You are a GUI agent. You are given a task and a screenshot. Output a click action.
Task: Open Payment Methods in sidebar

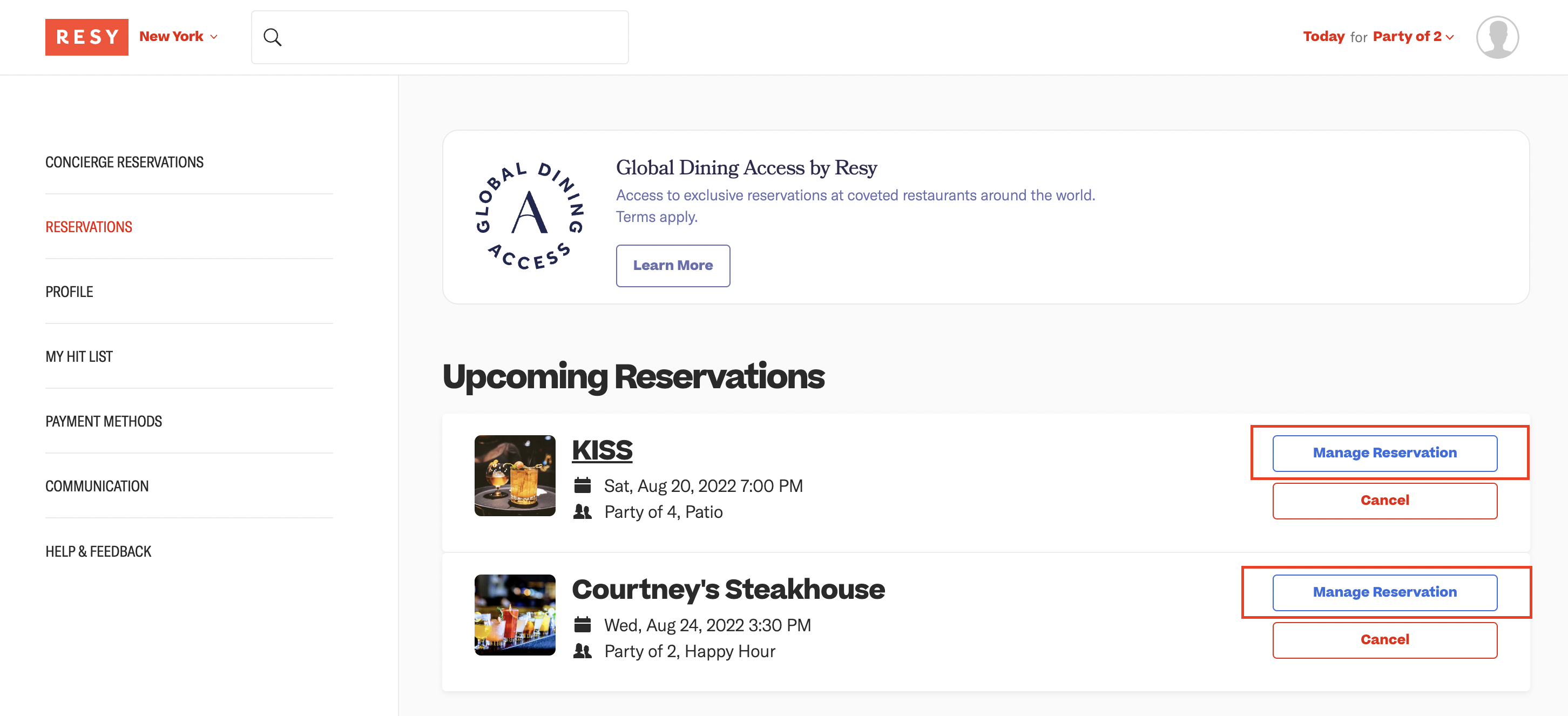pos(104,421)
